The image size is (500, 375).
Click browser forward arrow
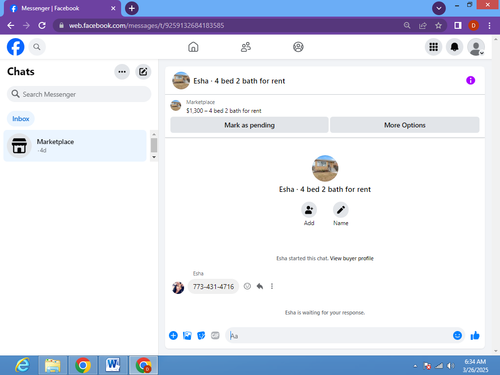[26, 25]
